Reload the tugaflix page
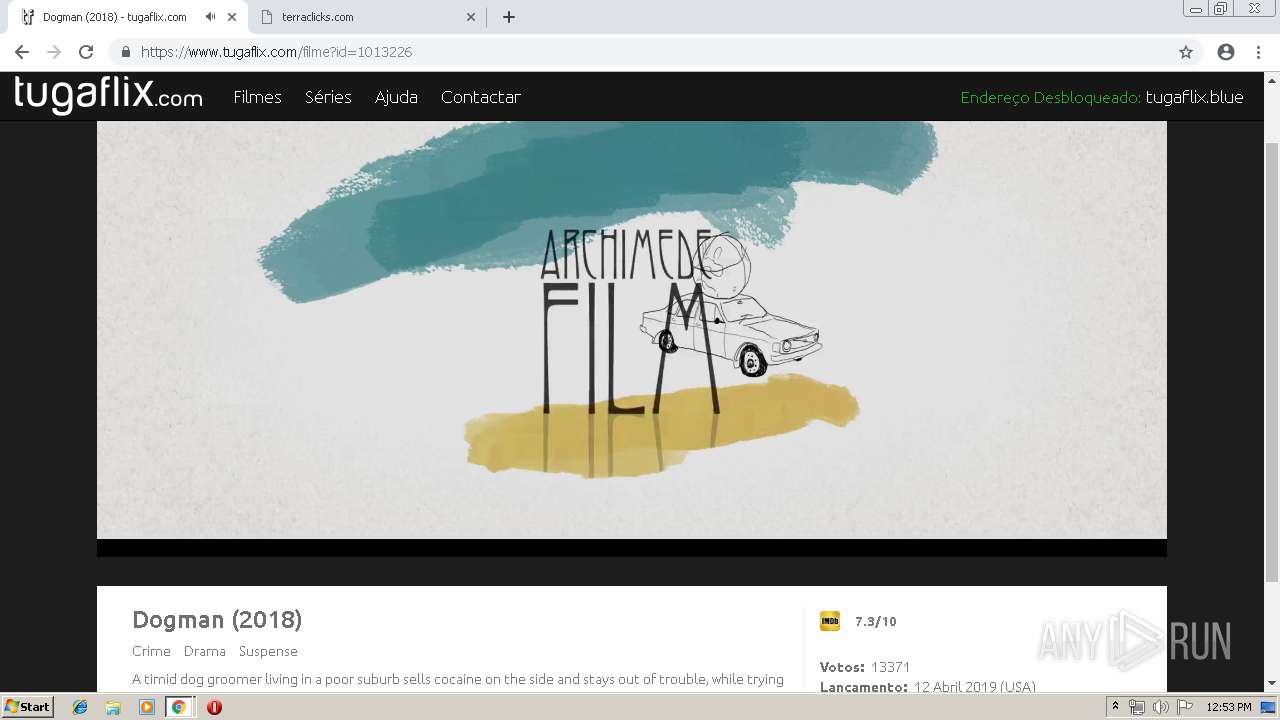The width and height of the screenshot is (1280, 720). pyautogui.click(x=86, y=52)
